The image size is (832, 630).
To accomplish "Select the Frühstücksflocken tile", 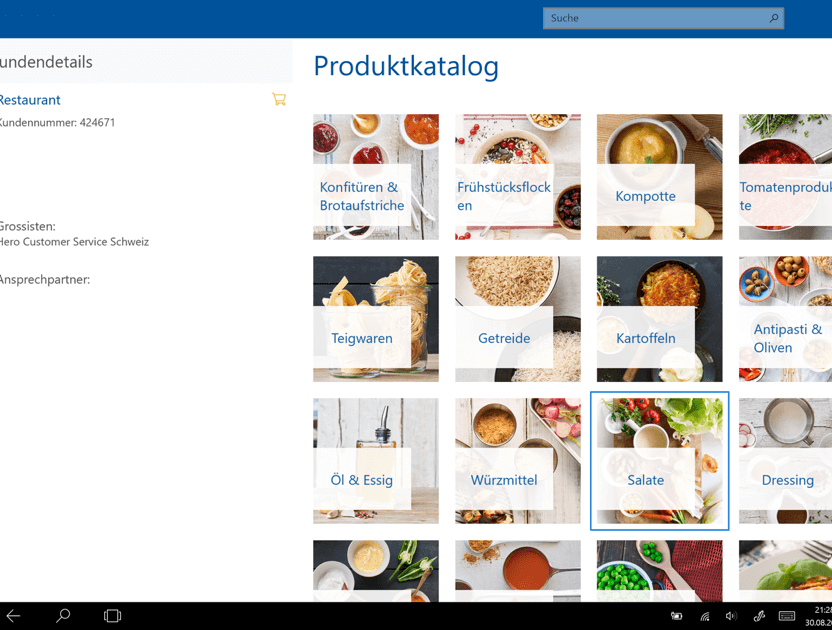I will coord(517,177).
